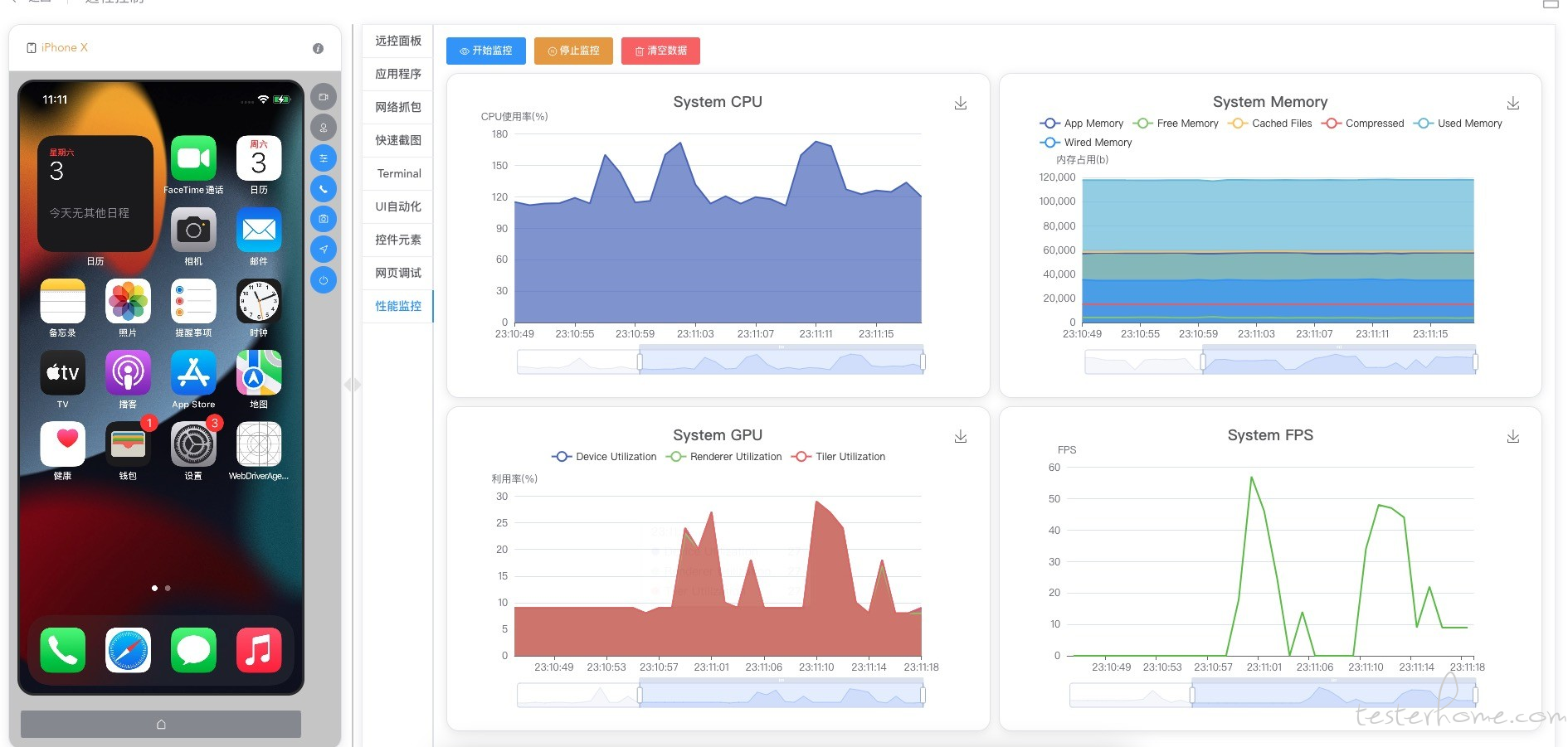Open the 网络抓包 tab
The height and width of the screenshot is (747, 1568).
398,107
